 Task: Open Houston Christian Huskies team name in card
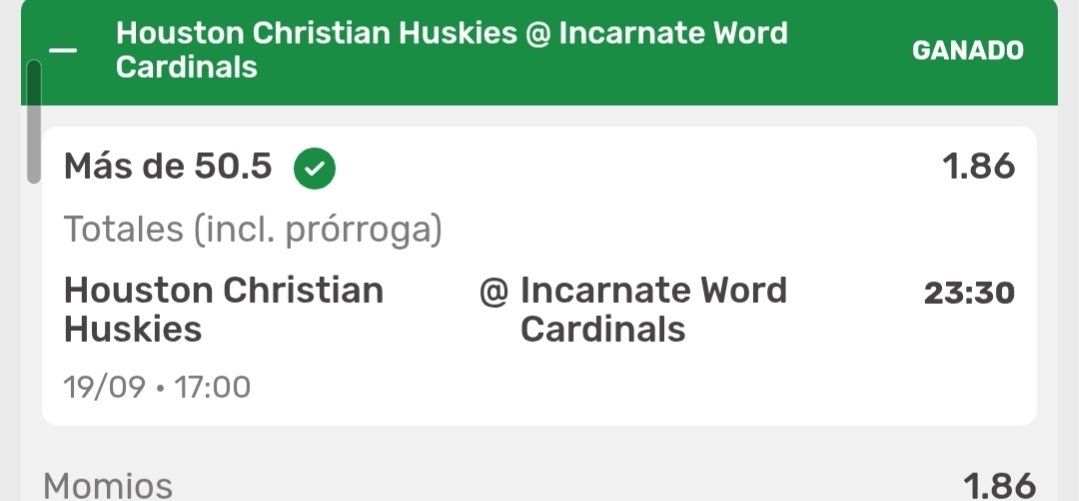(224, 310)
